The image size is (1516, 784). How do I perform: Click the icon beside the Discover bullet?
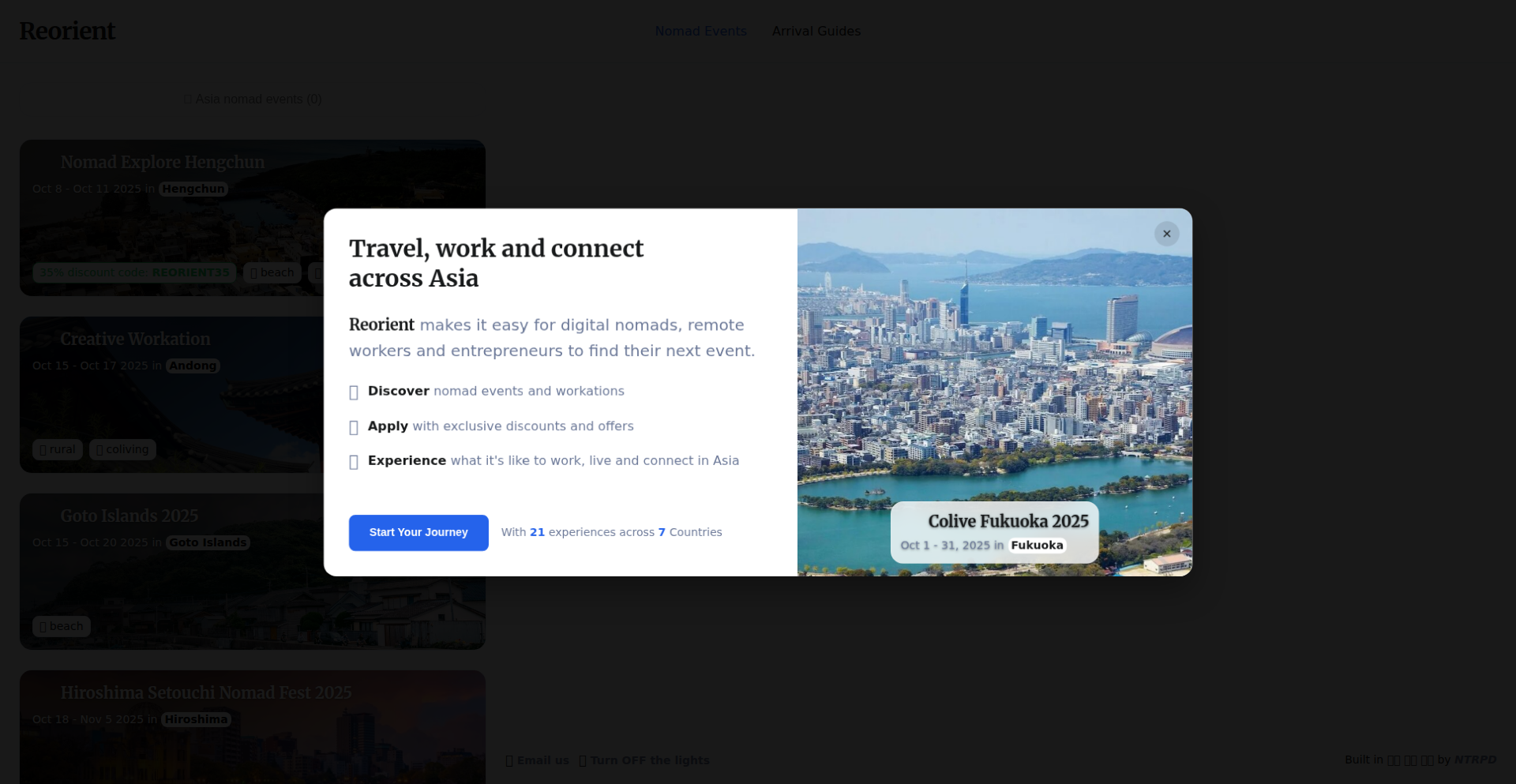[x=354, y=392]
